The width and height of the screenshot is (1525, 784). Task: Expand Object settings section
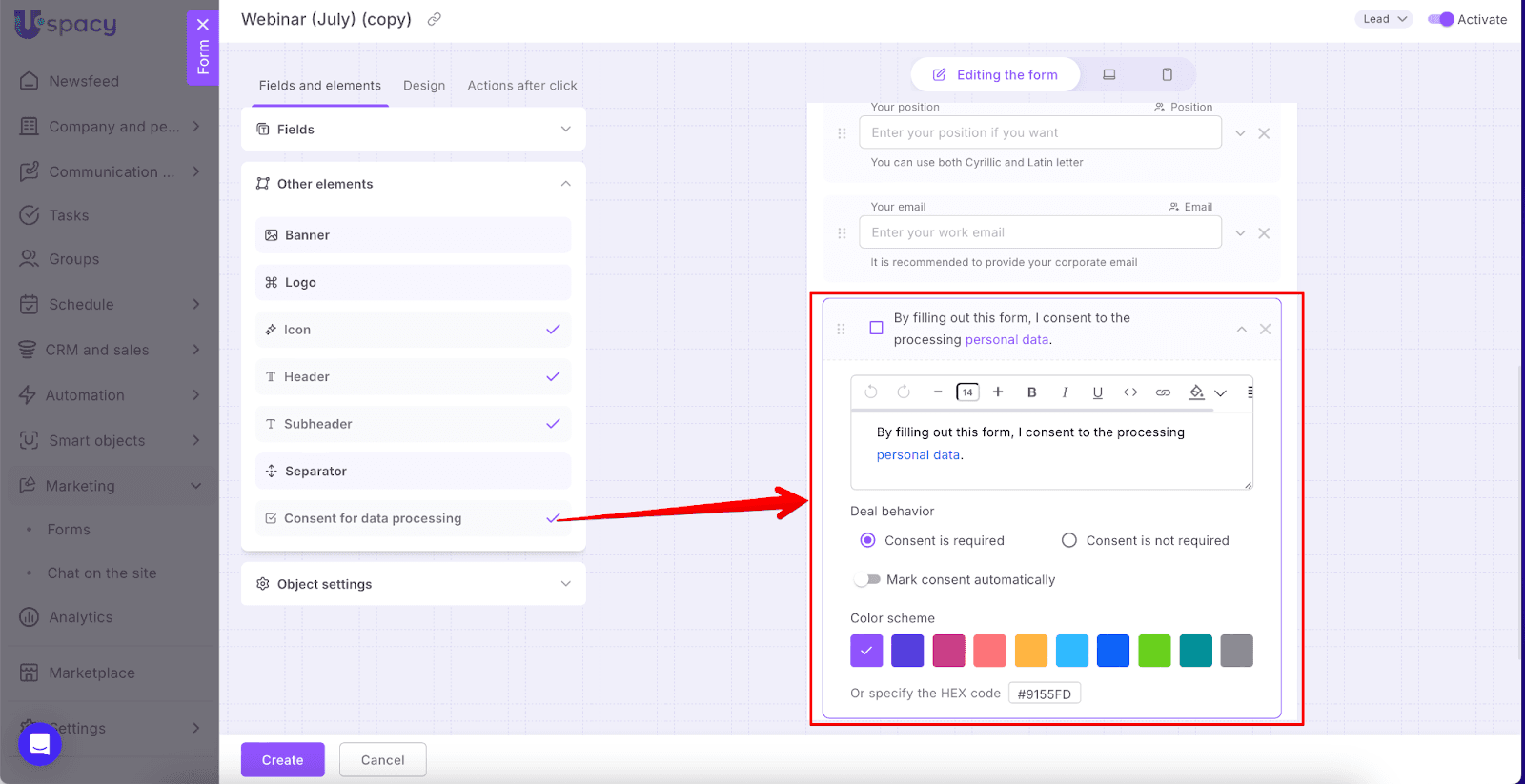[413, 584]
